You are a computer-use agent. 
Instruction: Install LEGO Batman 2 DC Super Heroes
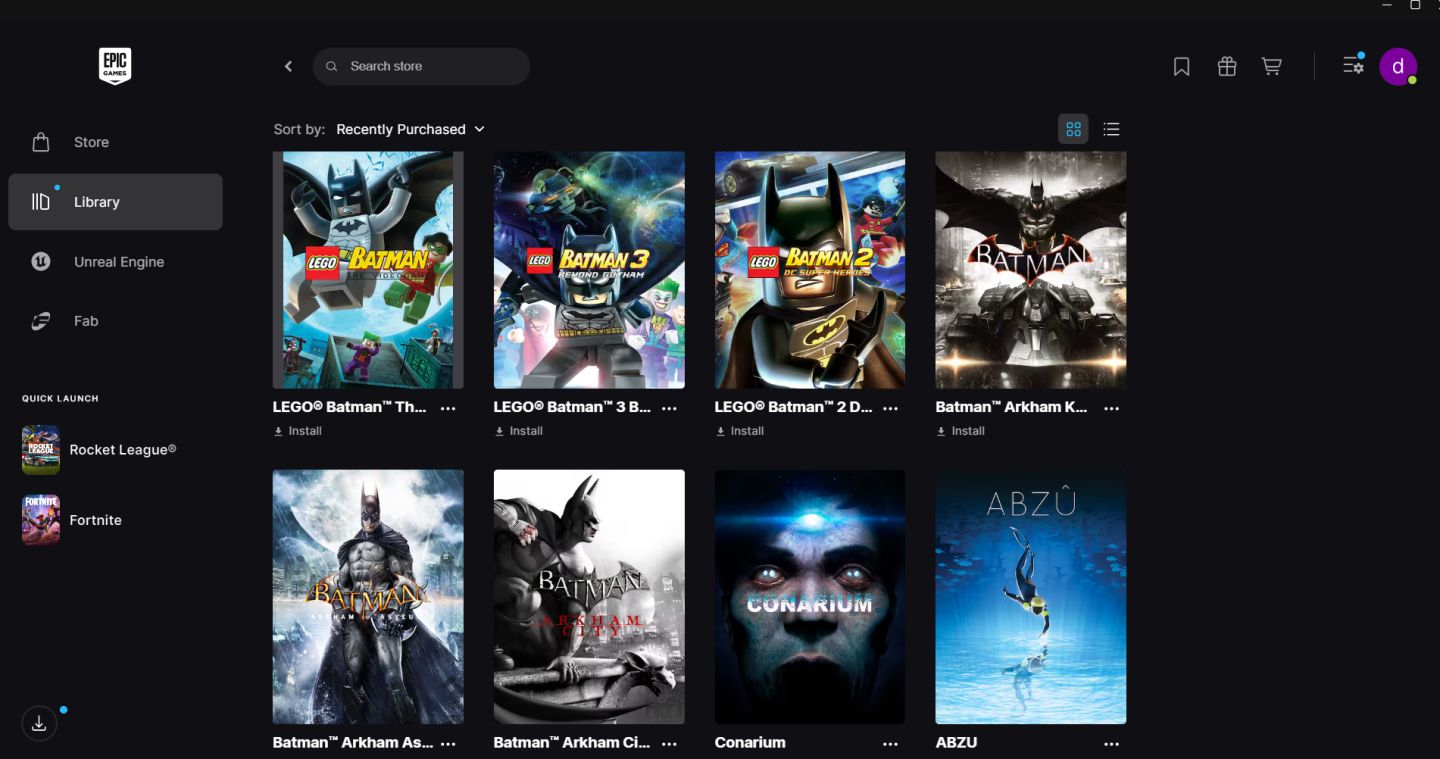[x=740, y=431]
